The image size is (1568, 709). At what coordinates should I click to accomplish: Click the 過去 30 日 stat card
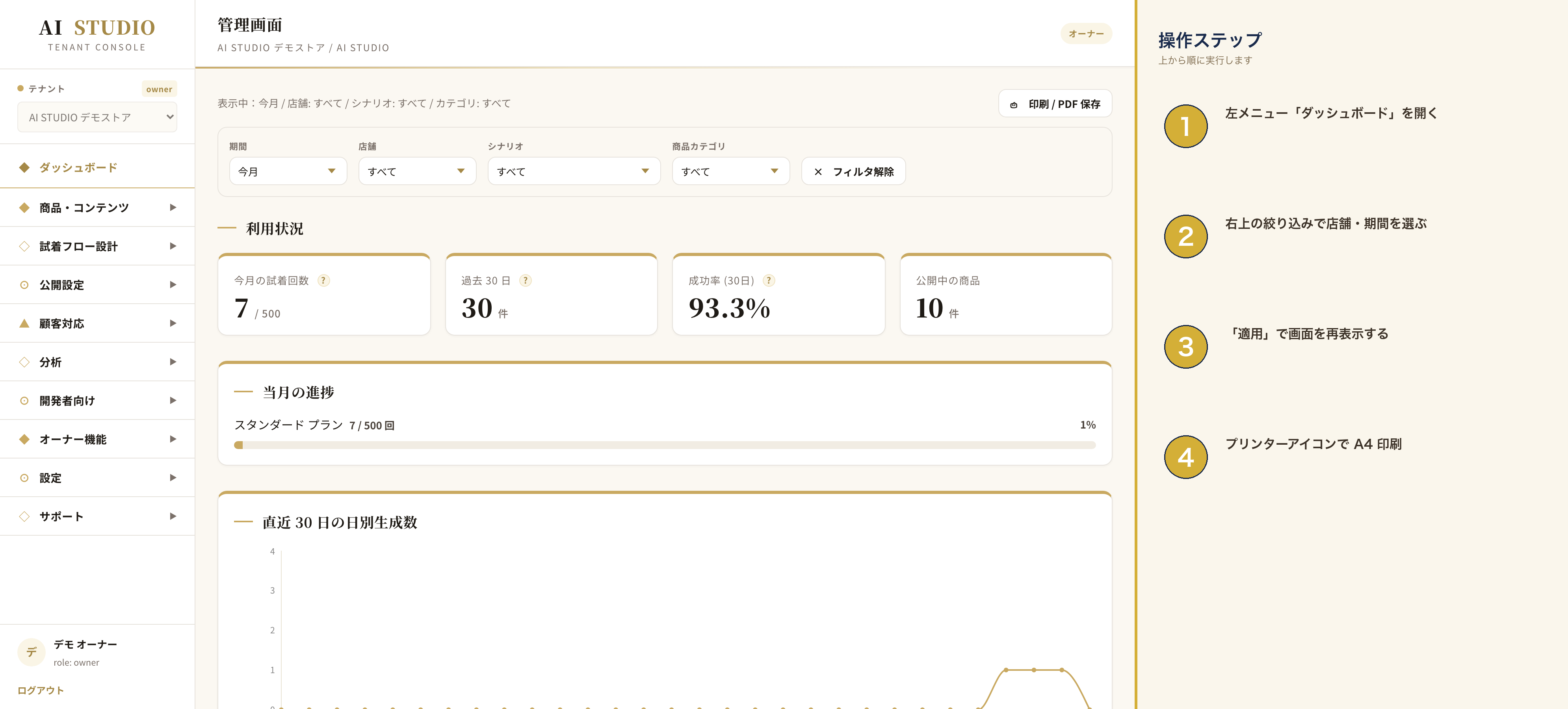pyautogui.click(x=551, y=295)
